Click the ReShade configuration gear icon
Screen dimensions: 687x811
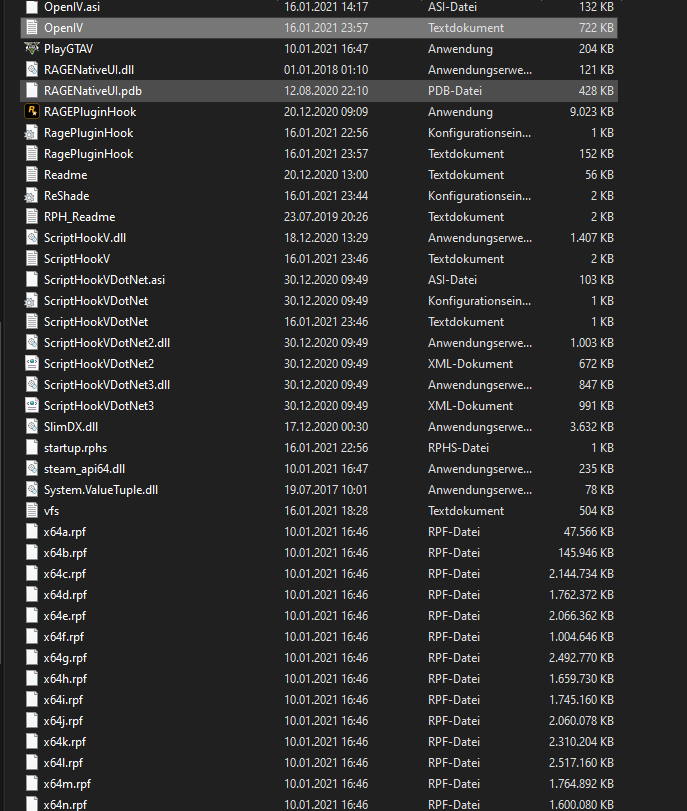[x=31, y=196]
